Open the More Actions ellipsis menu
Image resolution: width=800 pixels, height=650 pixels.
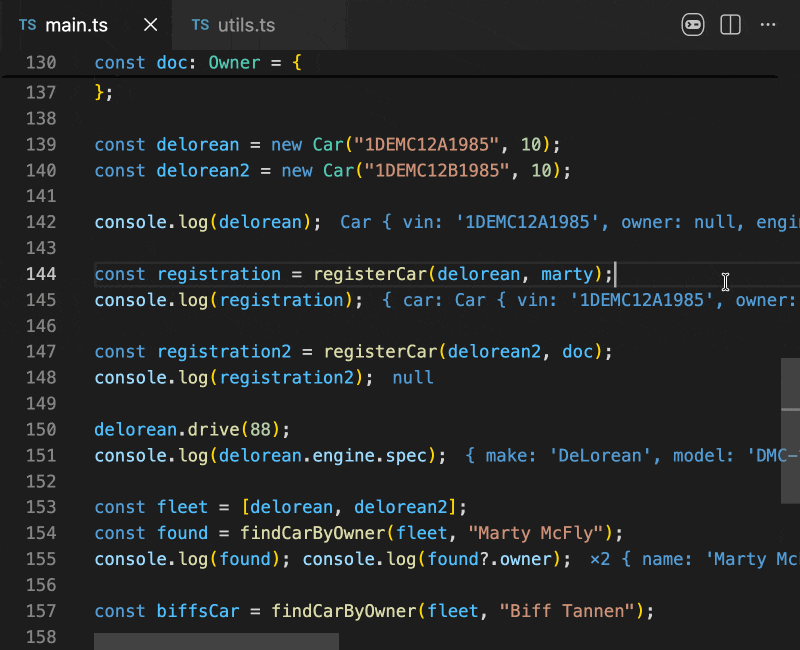767,24
